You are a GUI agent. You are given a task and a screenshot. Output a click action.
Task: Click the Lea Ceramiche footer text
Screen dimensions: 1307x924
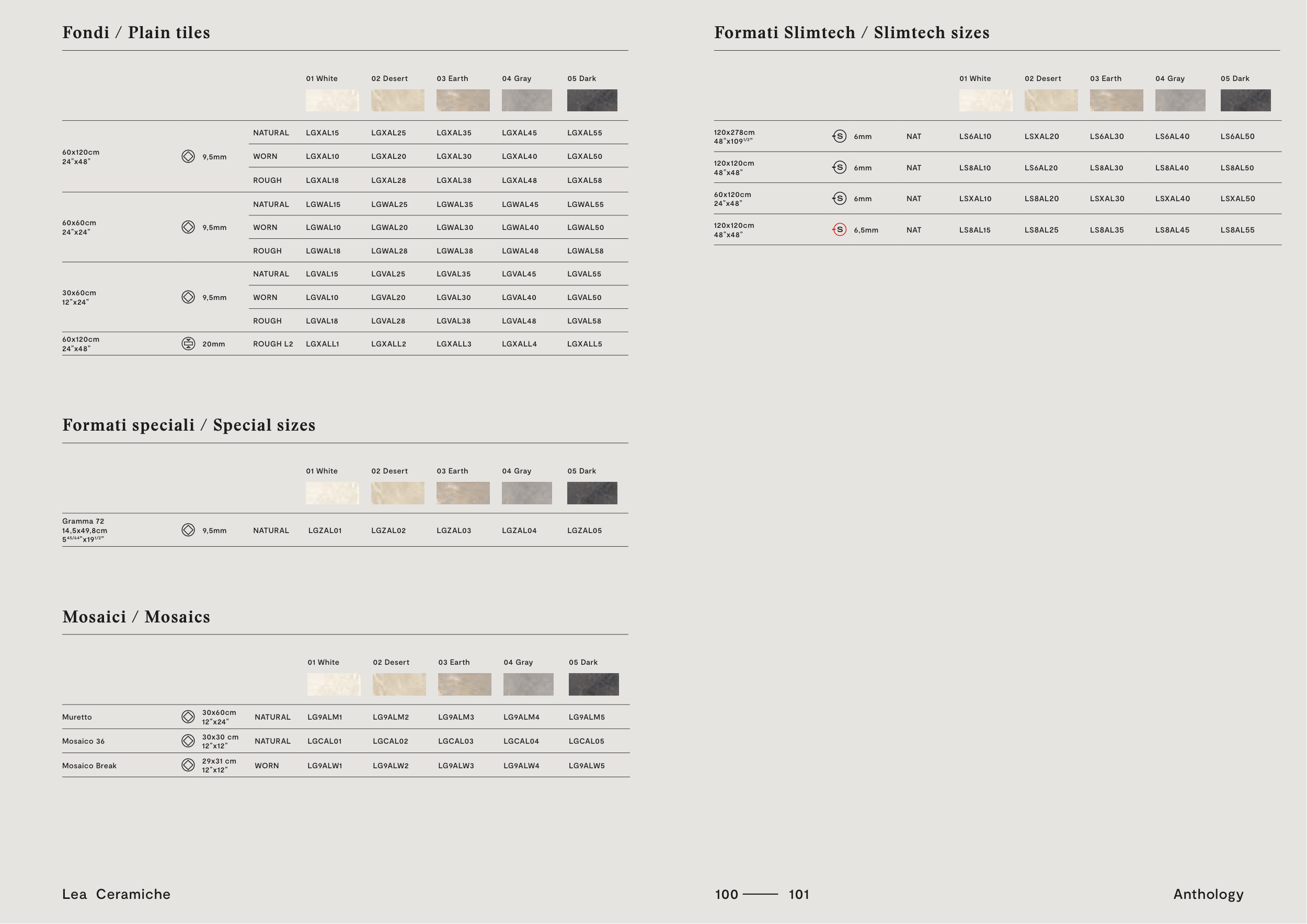click(x=116, y=894)
